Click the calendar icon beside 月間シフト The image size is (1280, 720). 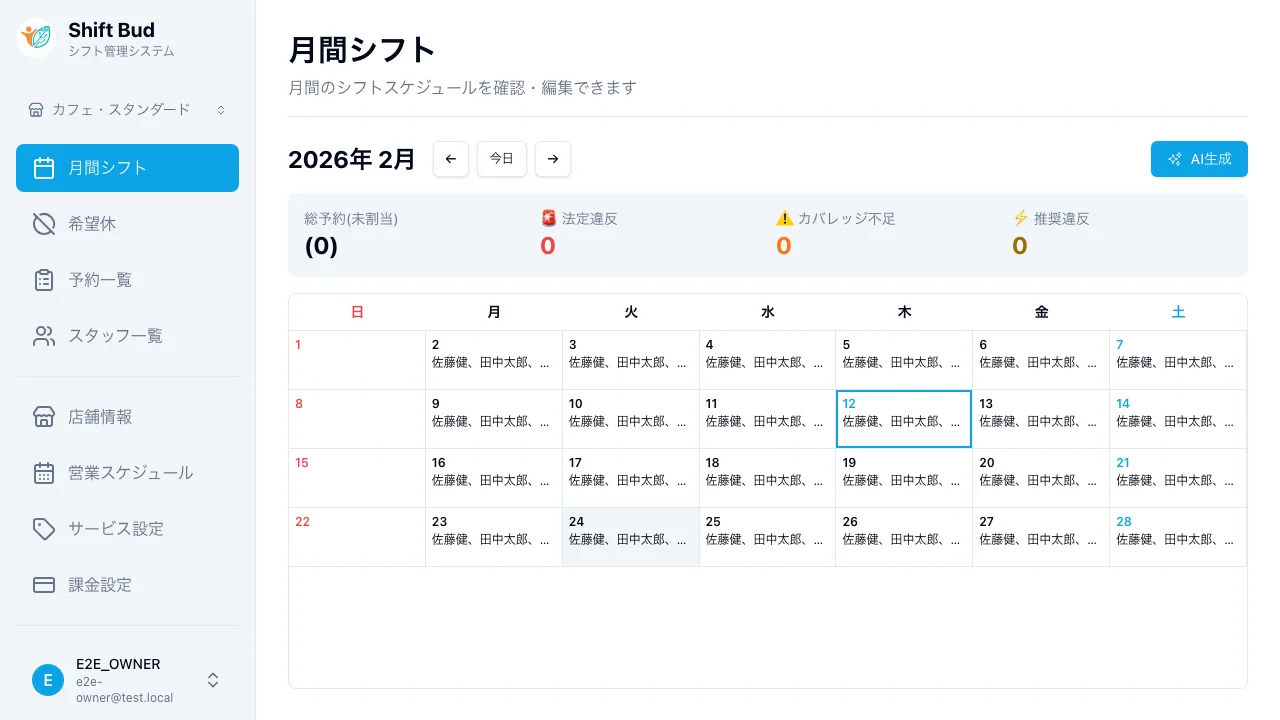[x=44, y=168]
